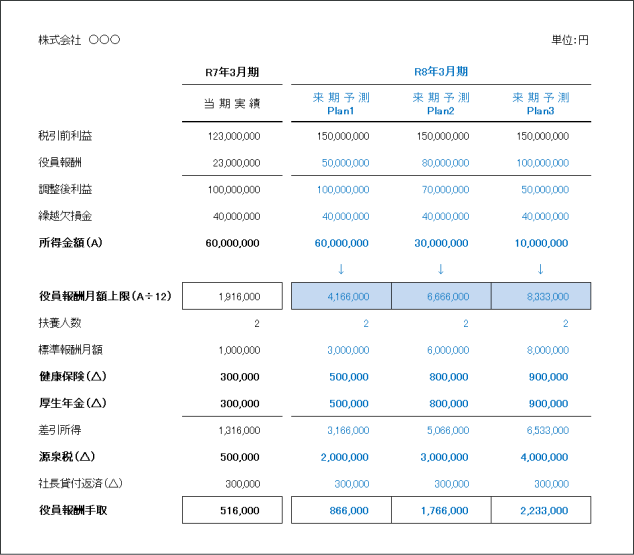Select the highlighted cell with 8,333,000

(x=541, y=296)
